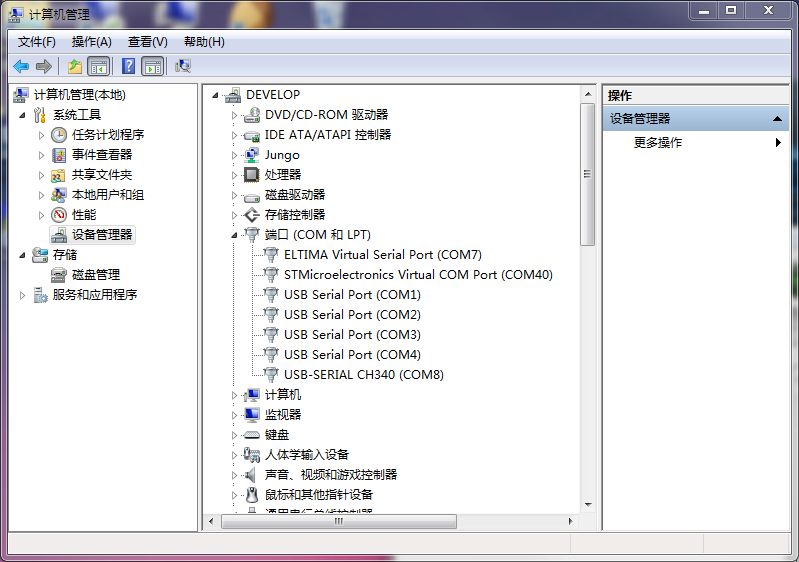Expand the 服务和应用程序 node
Image resolution: width=799 pixels, height=562 pixels.
point(22,295)
